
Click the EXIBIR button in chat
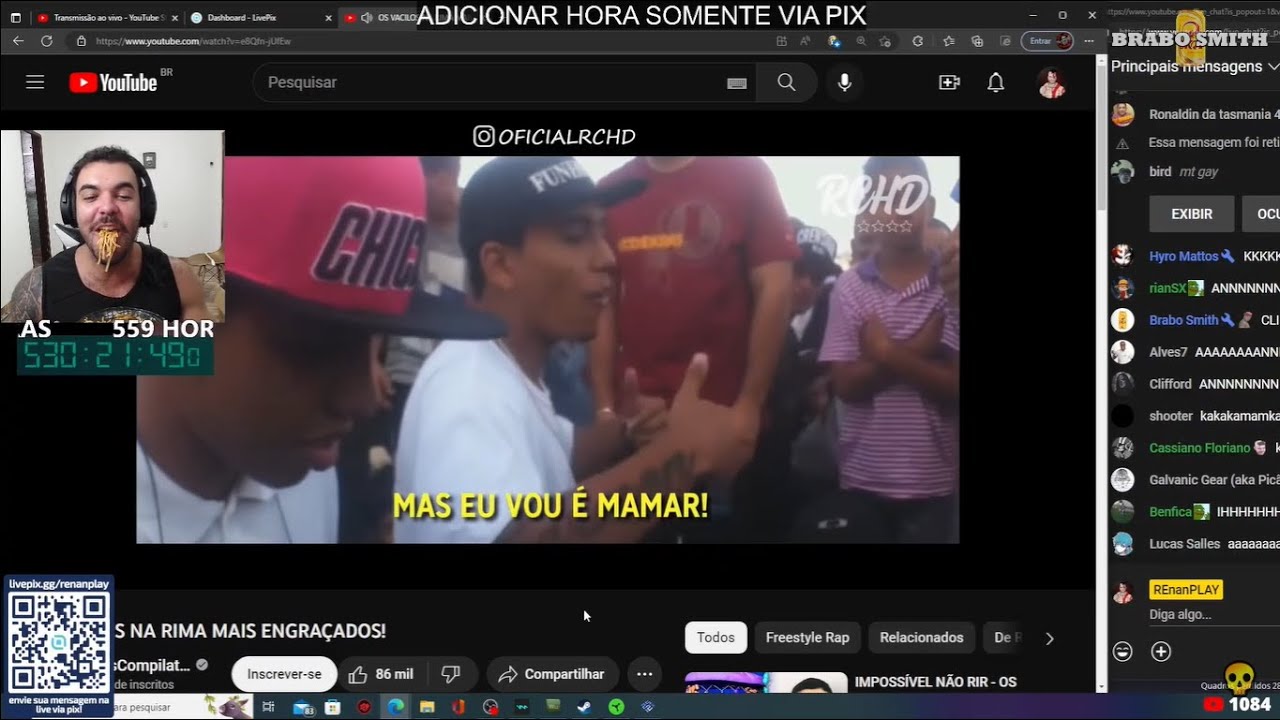tap(1191, 214)
